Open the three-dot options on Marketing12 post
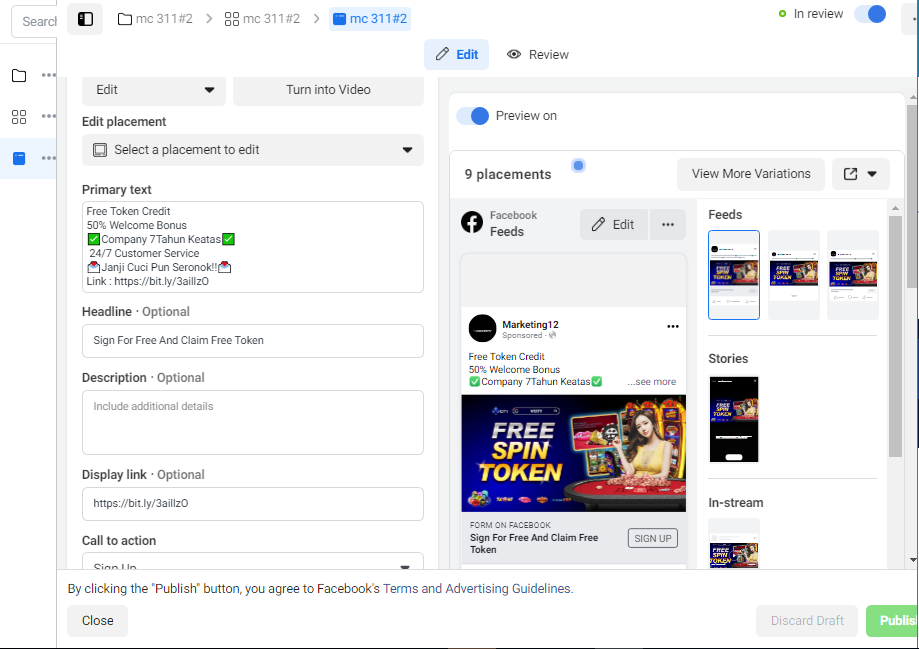The width and height of the screenshot is (919, 649). coord(672,327)
